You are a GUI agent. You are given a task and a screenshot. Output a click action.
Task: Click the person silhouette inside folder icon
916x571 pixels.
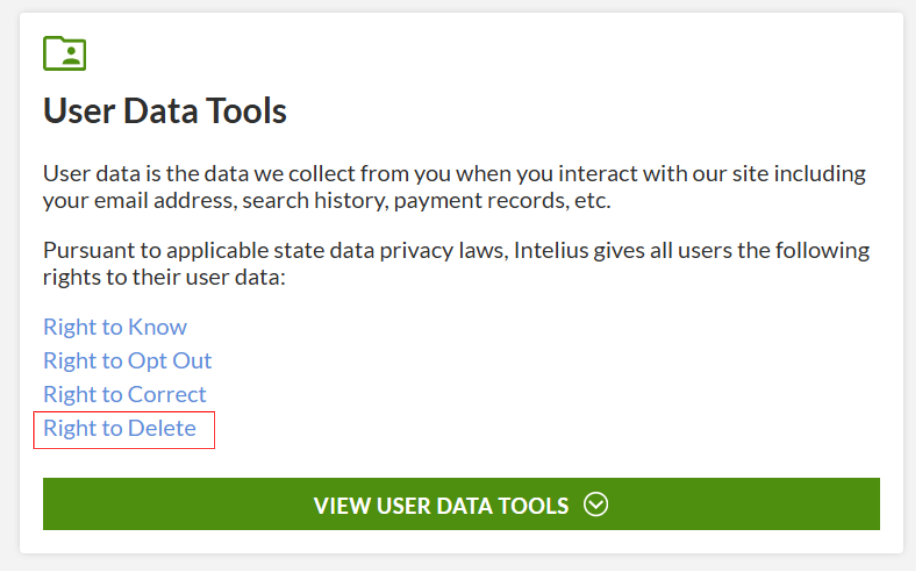(71, 56)
